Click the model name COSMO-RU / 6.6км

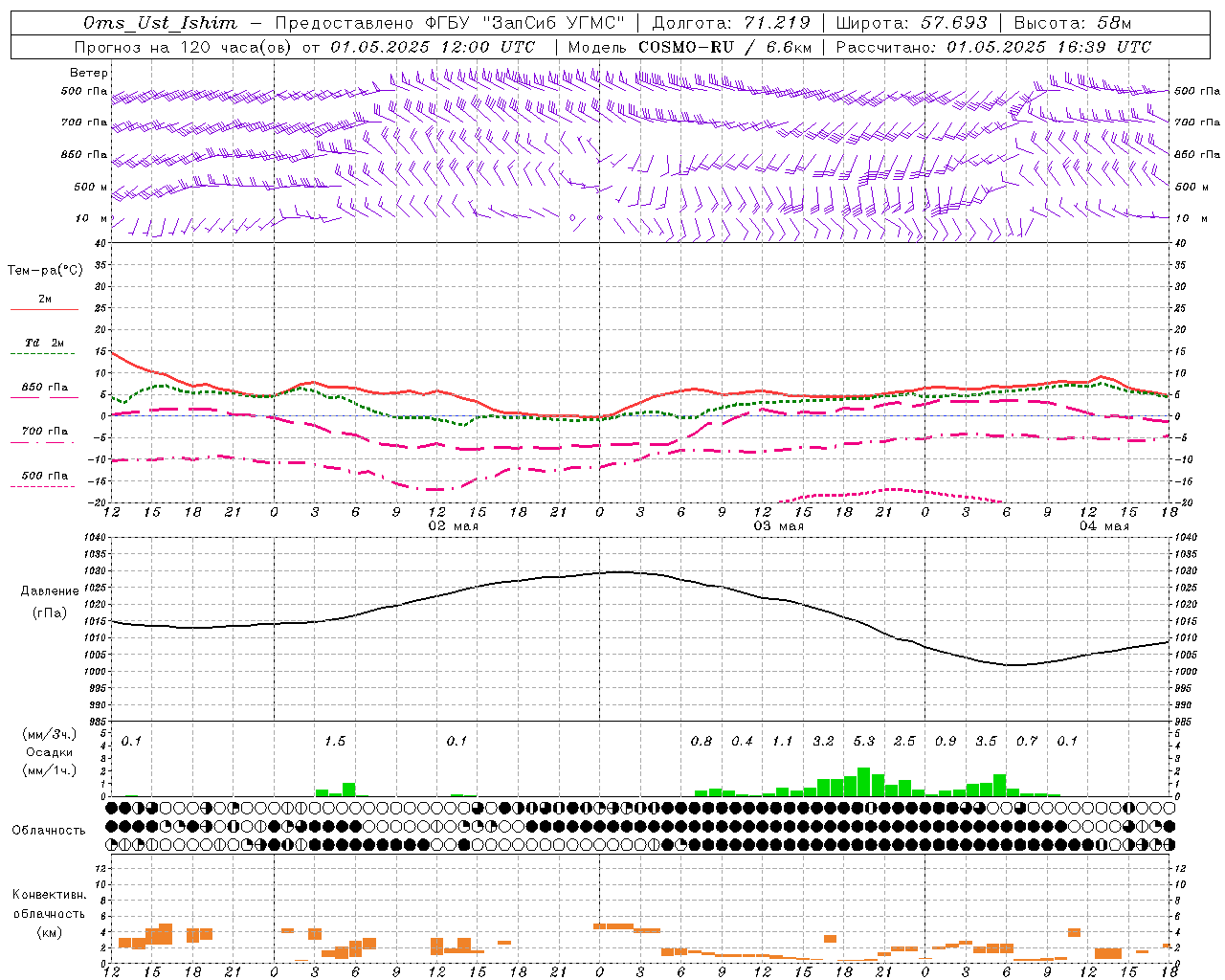[x=724, y=47]
